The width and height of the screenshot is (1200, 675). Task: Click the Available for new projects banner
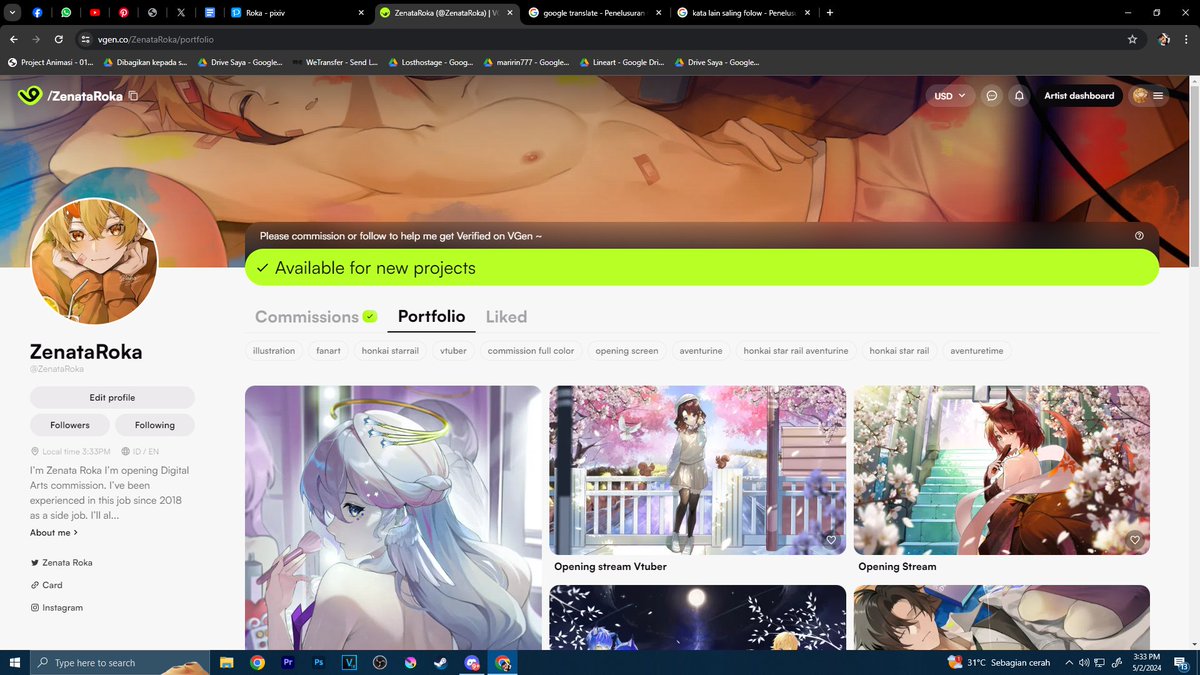702,268
